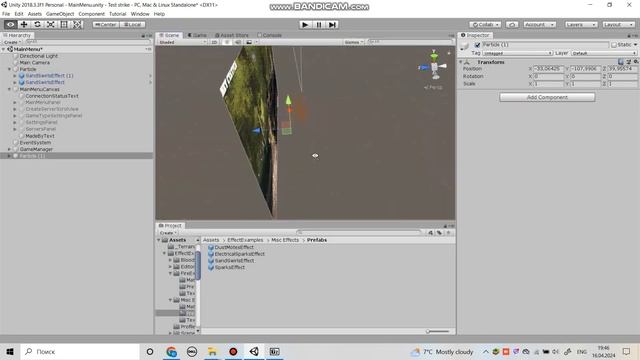This screenshot has width=640, height=360.
Task: Open the Static flags dropdown arrow
Action: tap(635, 45)
